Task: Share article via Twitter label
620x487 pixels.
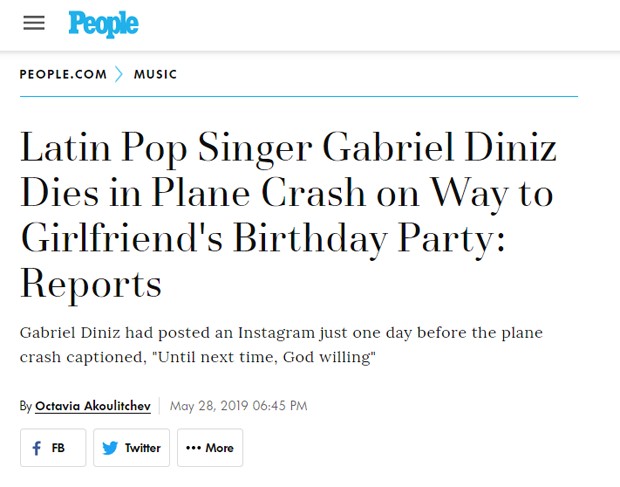Action: click(x=142, y=448)
